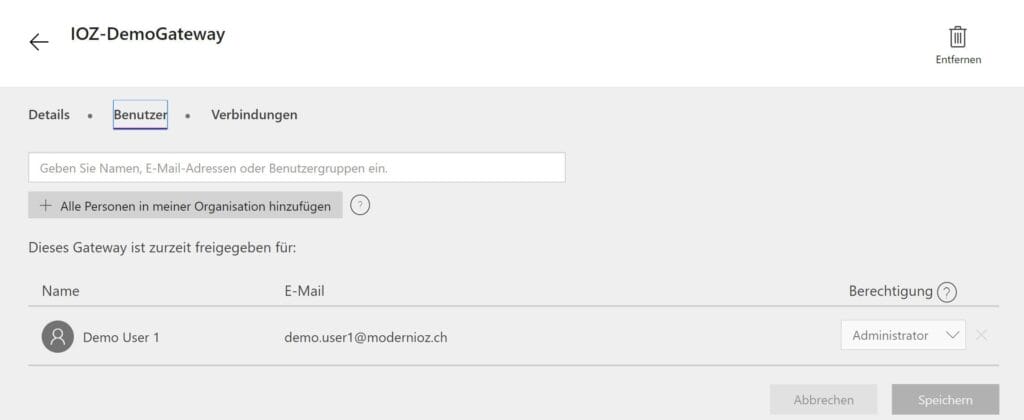The width and height of the screenshot is (1024, 420).
Task: Click plus icon on add organisation button
Action: point(45,205)
